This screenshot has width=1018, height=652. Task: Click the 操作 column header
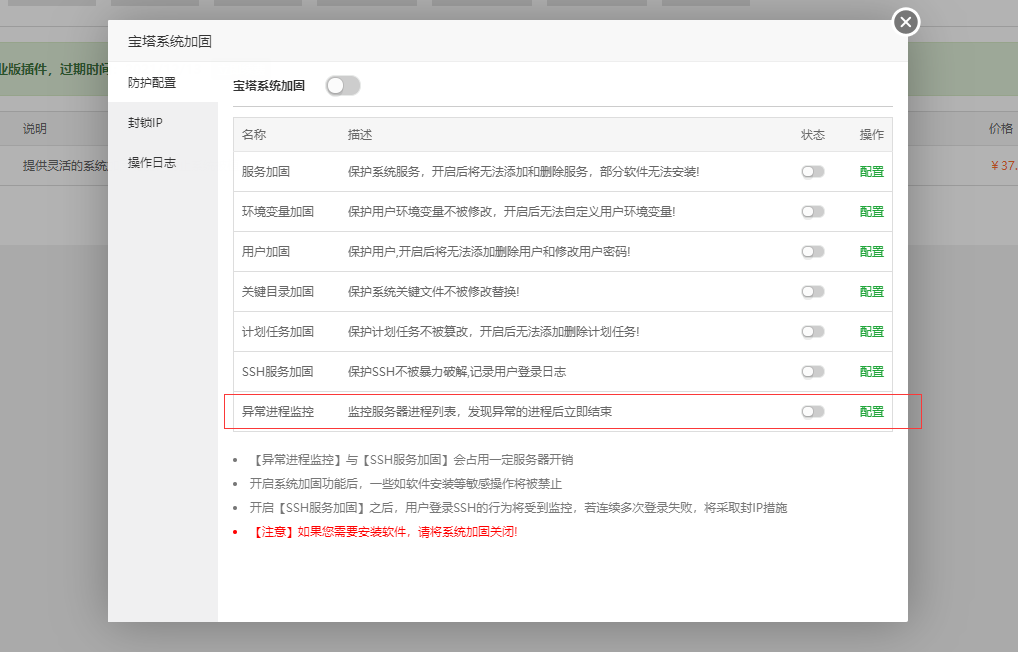point(871,135)
